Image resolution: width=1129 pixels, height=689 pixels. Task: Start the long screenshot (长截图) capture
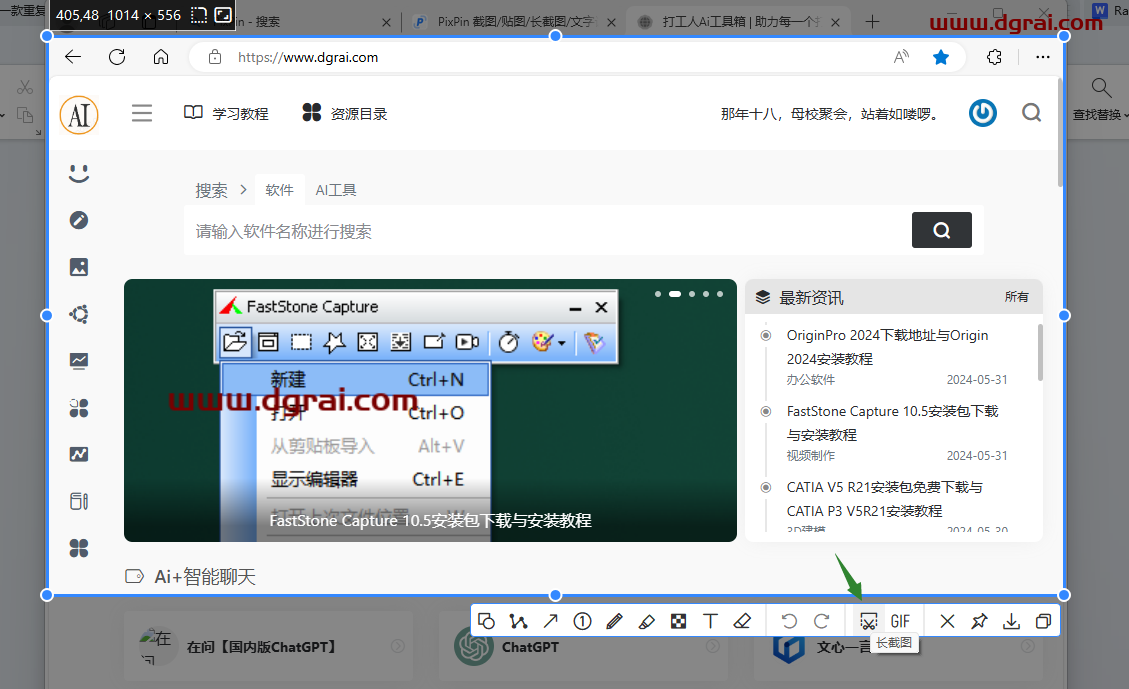869,621
